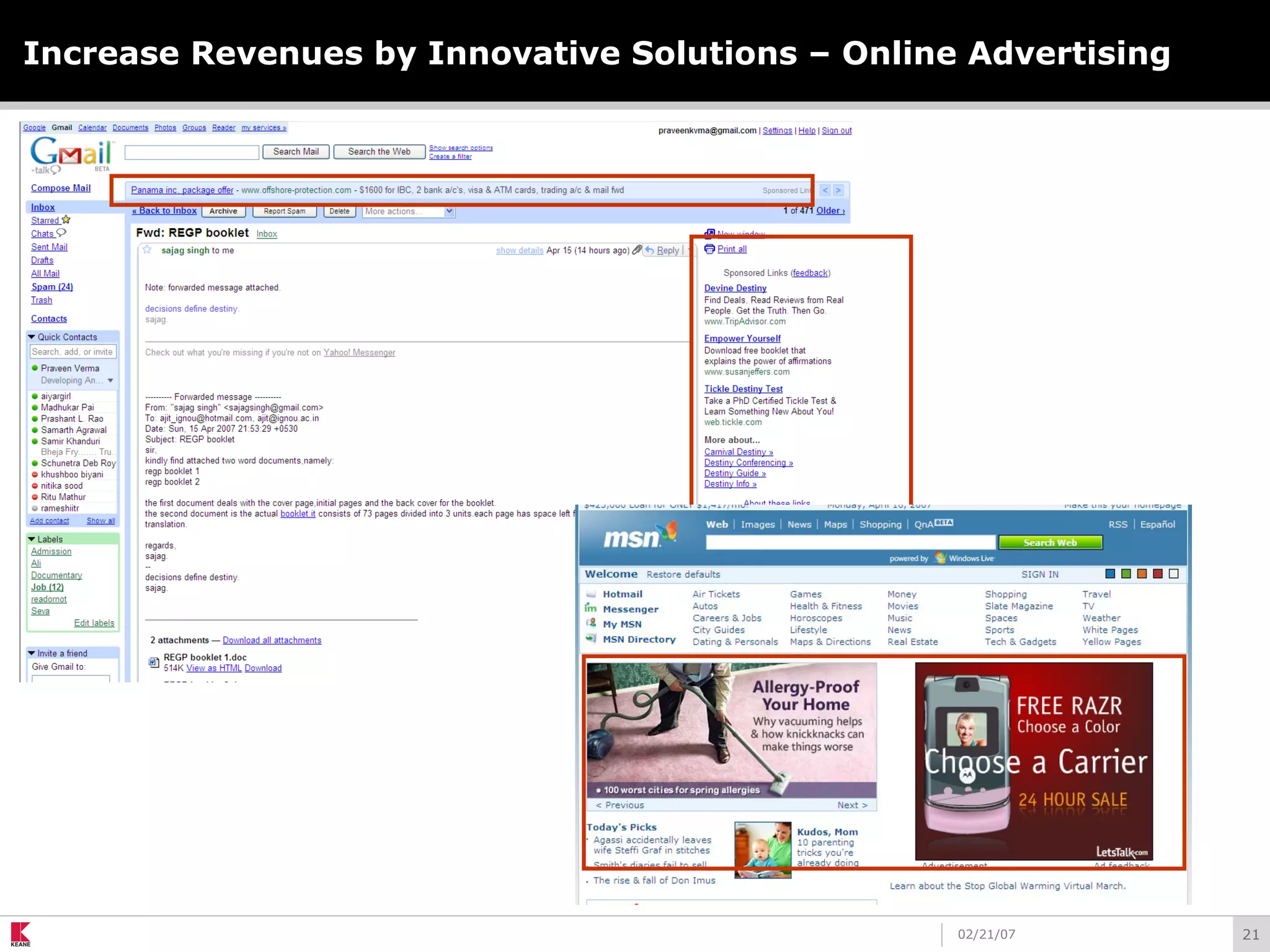Open Settings link in Gmail header
Viewport: 1270px width, 952px height.
point(777,131)
